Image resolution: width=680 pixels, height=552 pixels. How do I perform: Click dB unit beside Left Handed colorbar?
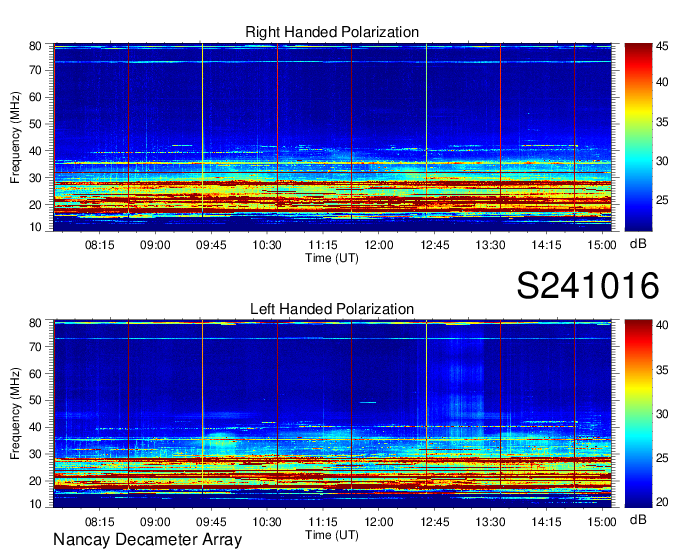(638, 519)
